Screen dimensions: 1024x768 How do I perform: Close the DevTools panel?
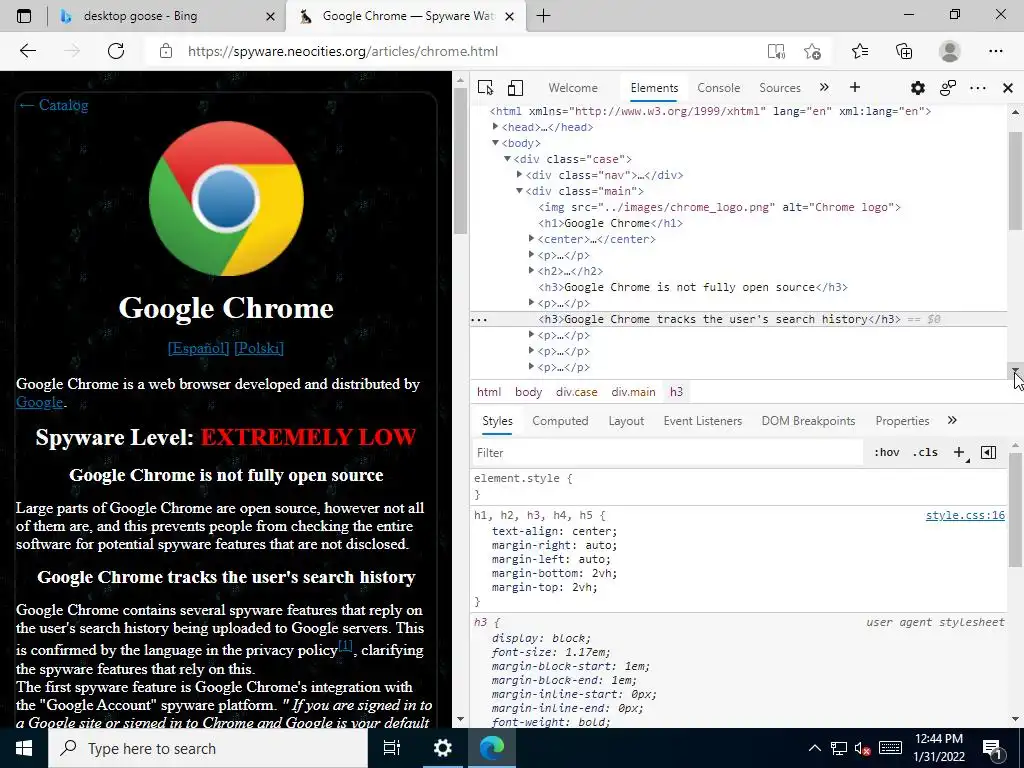point(1008,88)
